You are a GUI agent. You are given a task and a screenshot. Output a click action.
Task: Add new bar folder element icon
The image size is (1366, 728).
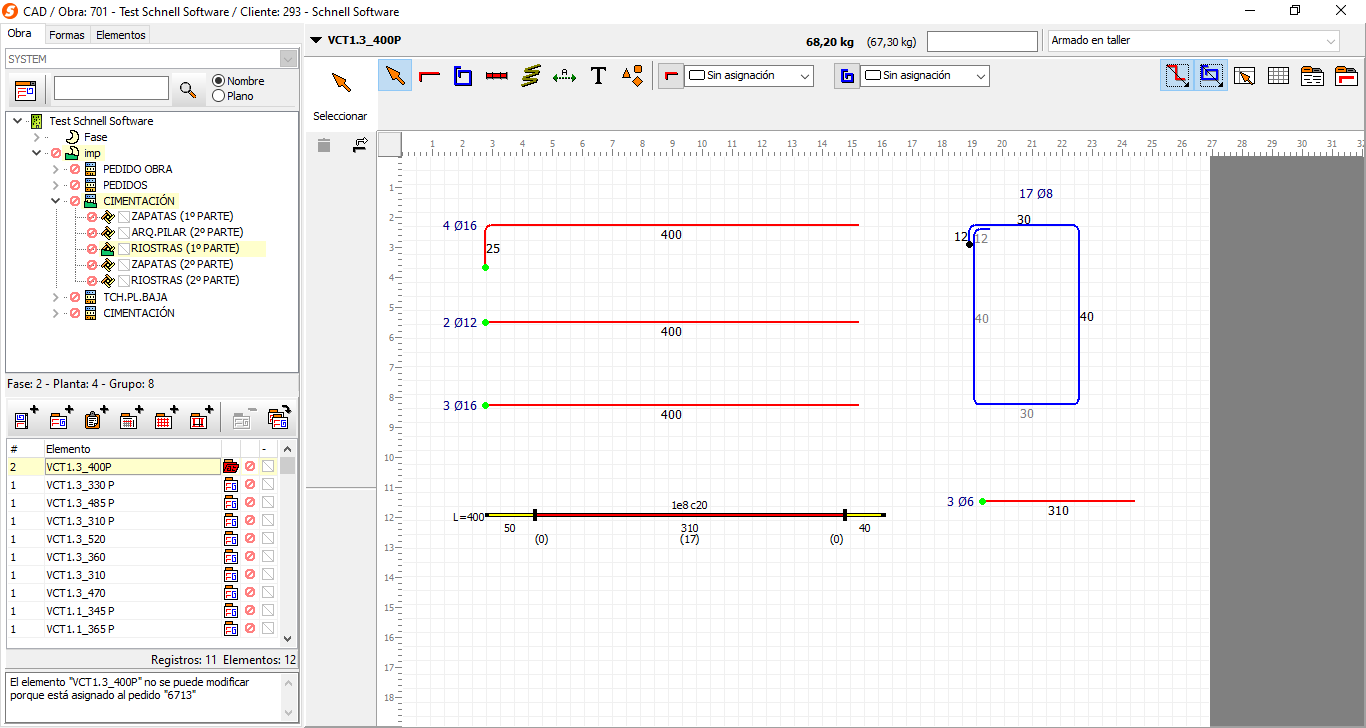coord(61,418)
